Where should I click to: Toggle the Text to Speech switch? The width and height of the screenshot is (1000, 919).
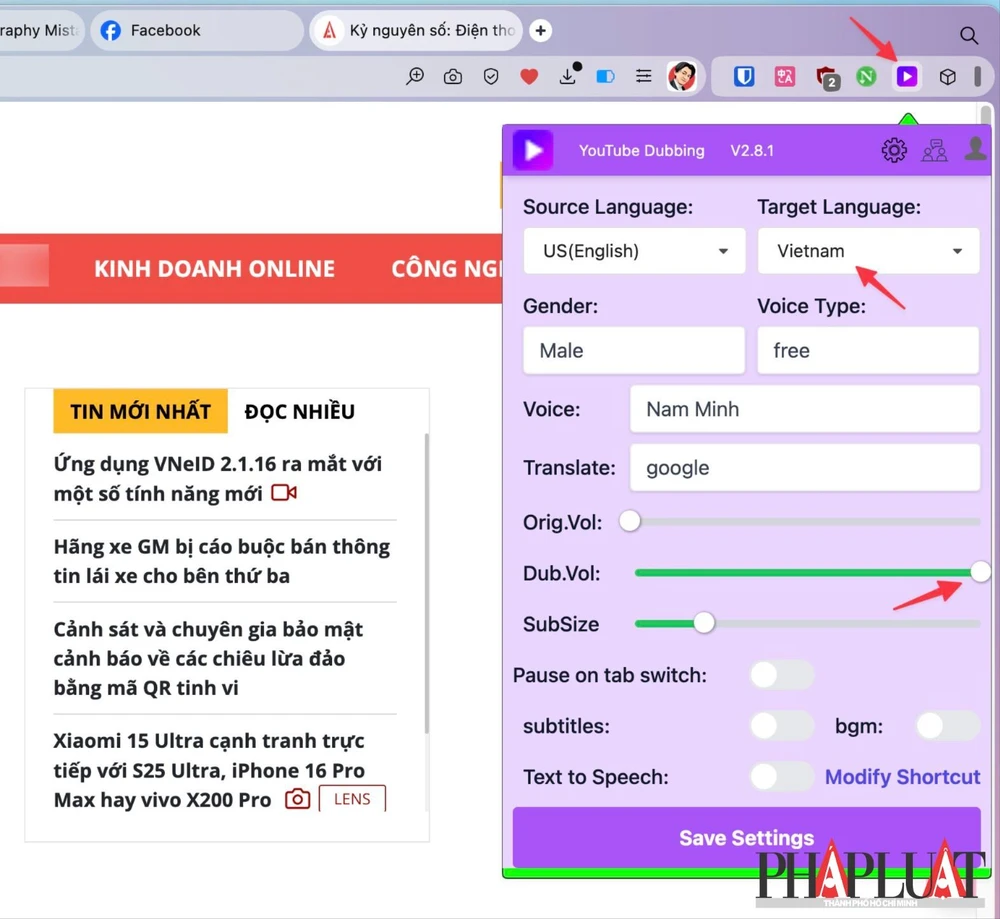coord(781,777)
